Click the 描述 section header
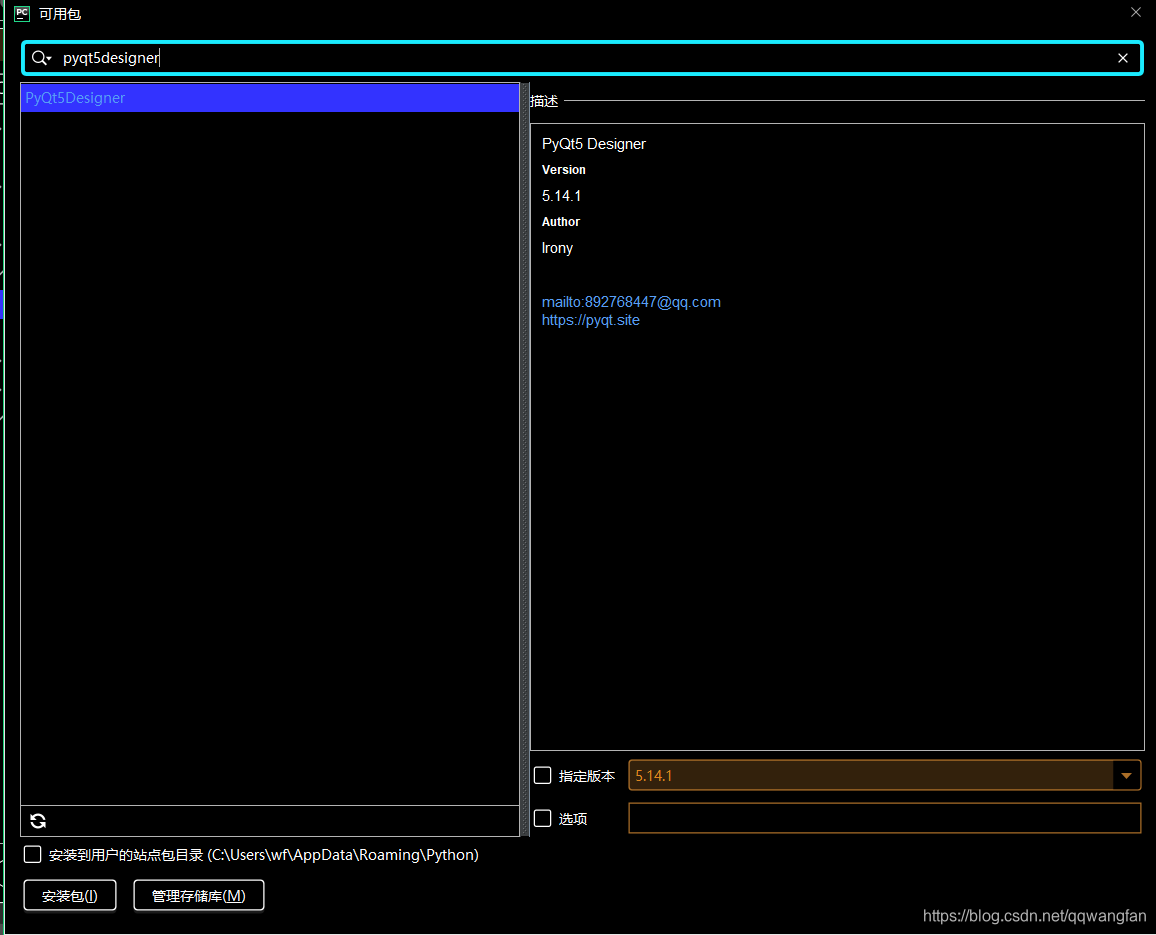Image resolution: width=1156 pixels, height=935 pixels. [543, 100]
